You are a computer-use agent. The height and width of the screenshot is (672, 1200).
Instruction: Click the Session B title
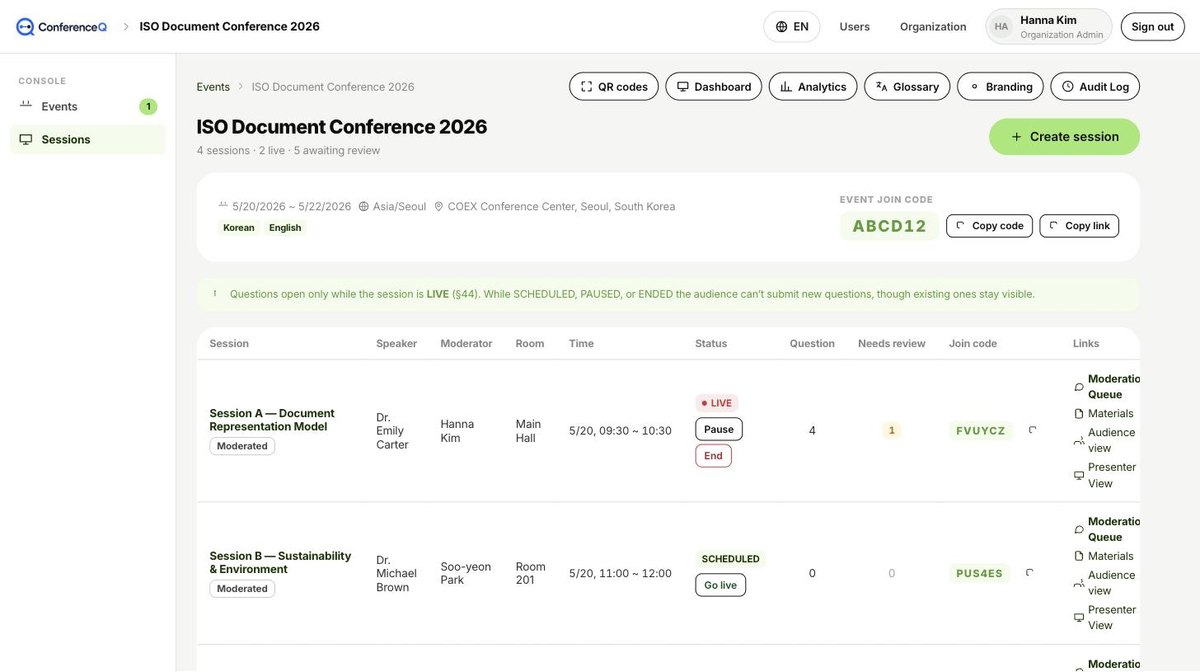[x=280, y=562]
